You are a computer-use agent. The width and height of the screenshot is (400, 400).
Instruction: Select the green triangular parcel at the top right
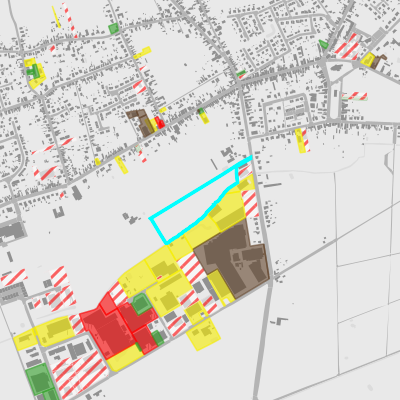323,44
